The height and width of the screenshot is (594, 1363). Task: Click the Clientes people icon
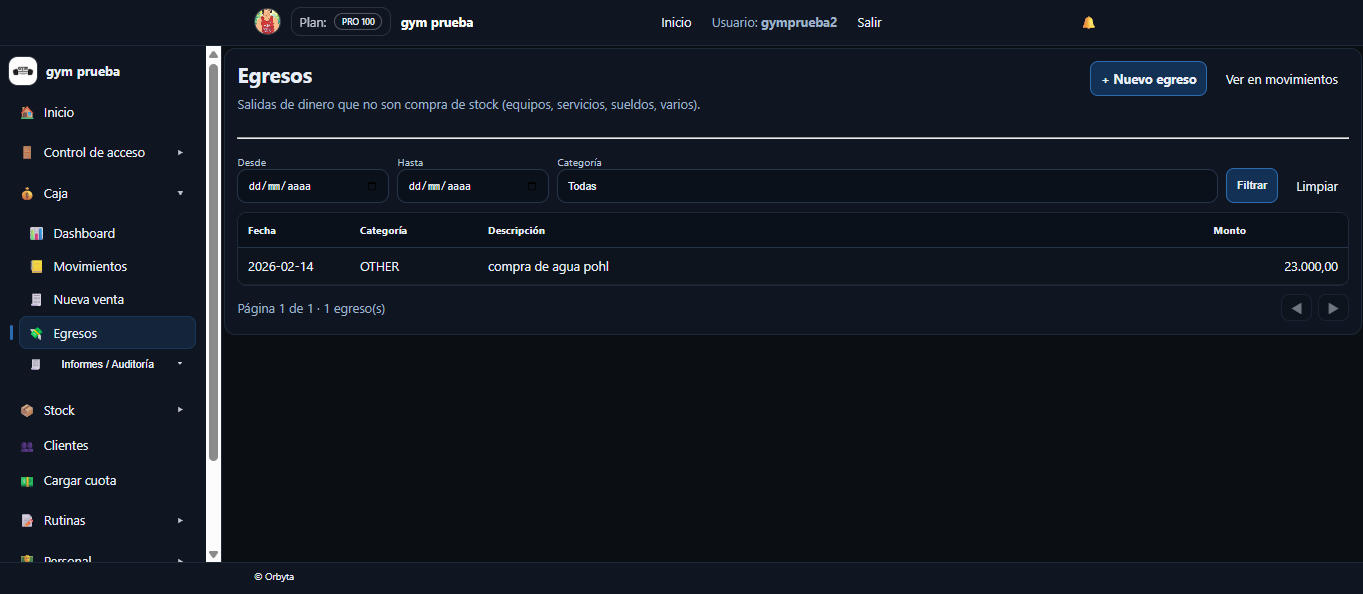click(x=27, y=446)
